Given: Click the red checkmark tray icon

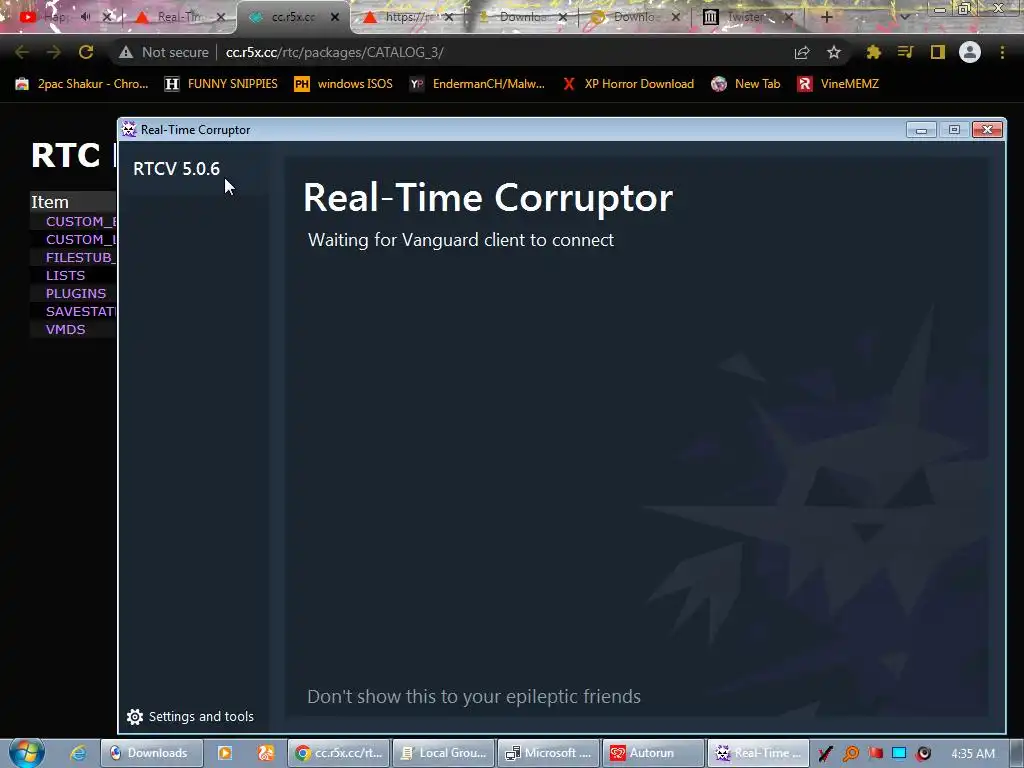Looking at the screenshot, I should [x=825, y=753].
